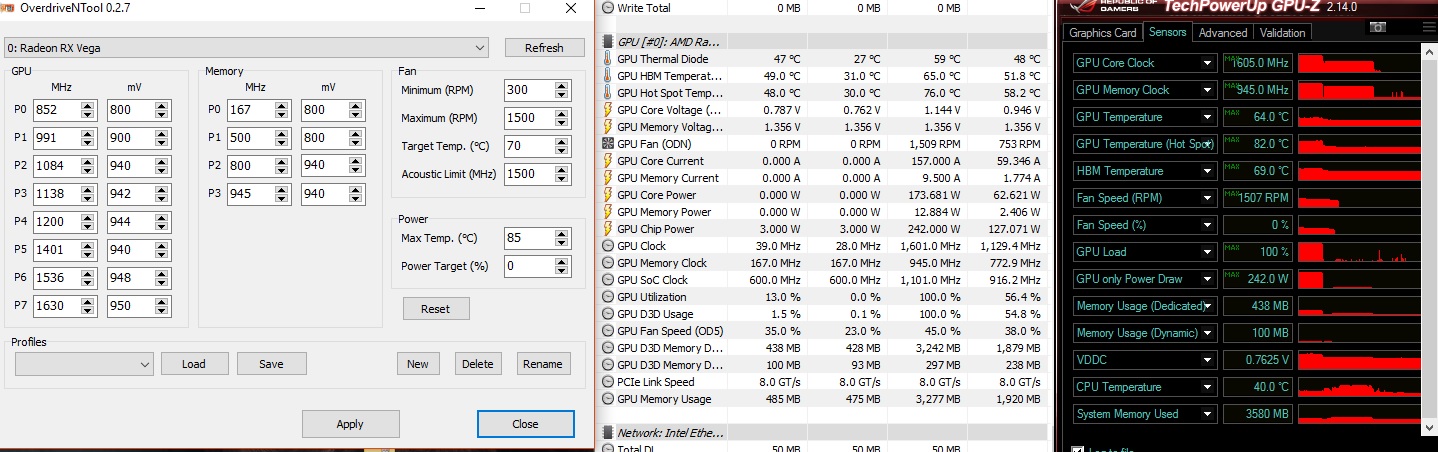Click the GPU P0 MHz field showing 852
The height and width of the screenshot is (452, 1438).
pos(65,110)
